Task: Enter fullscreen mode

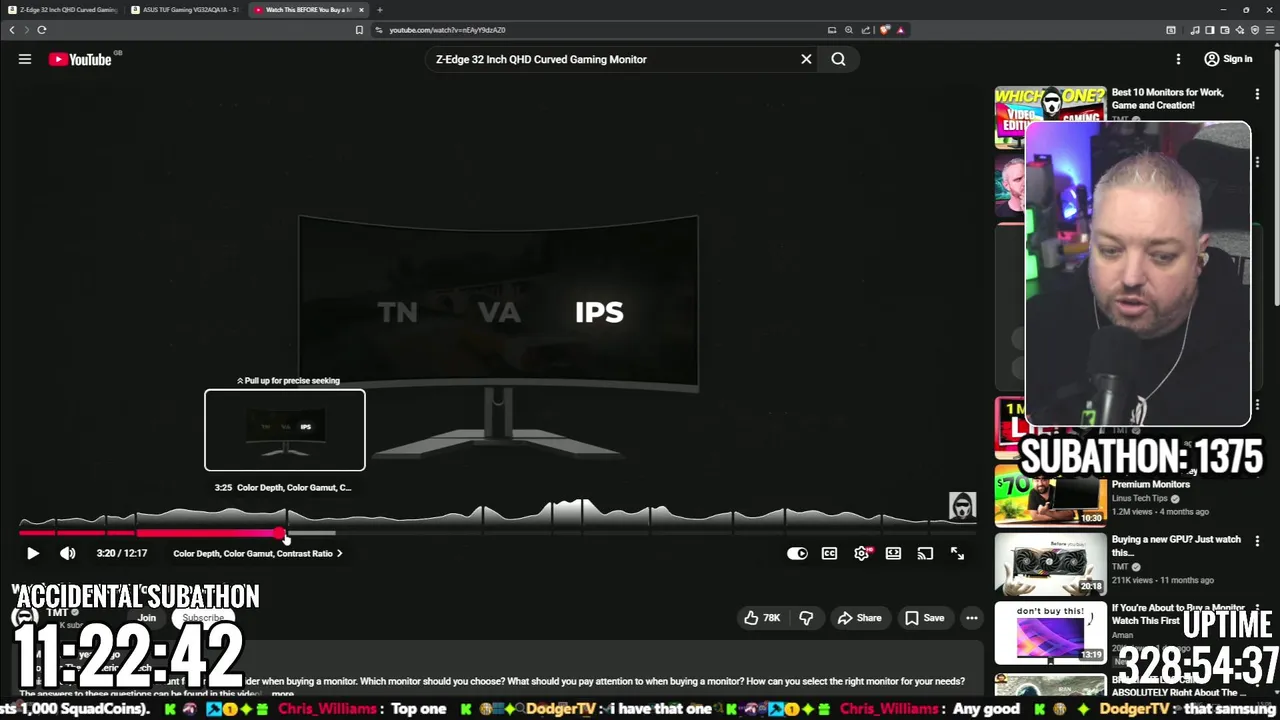Action: 957,553
